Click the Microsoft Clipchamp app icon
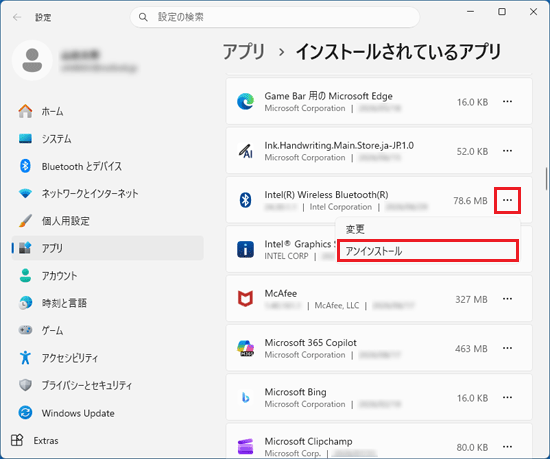 [x=246, y=446]
